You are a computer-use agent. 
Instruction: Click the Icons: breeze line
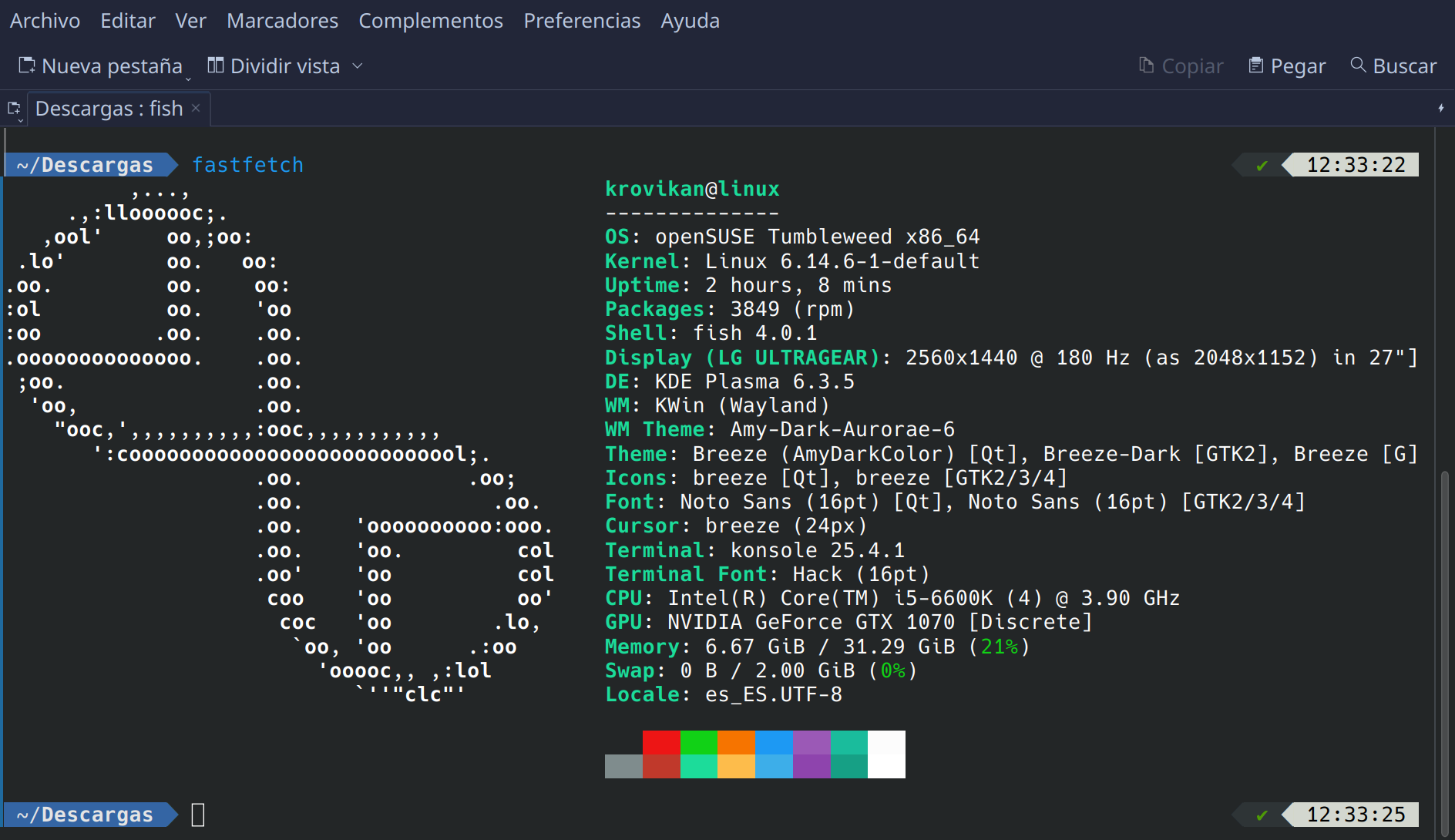click(x=836, y=478)
